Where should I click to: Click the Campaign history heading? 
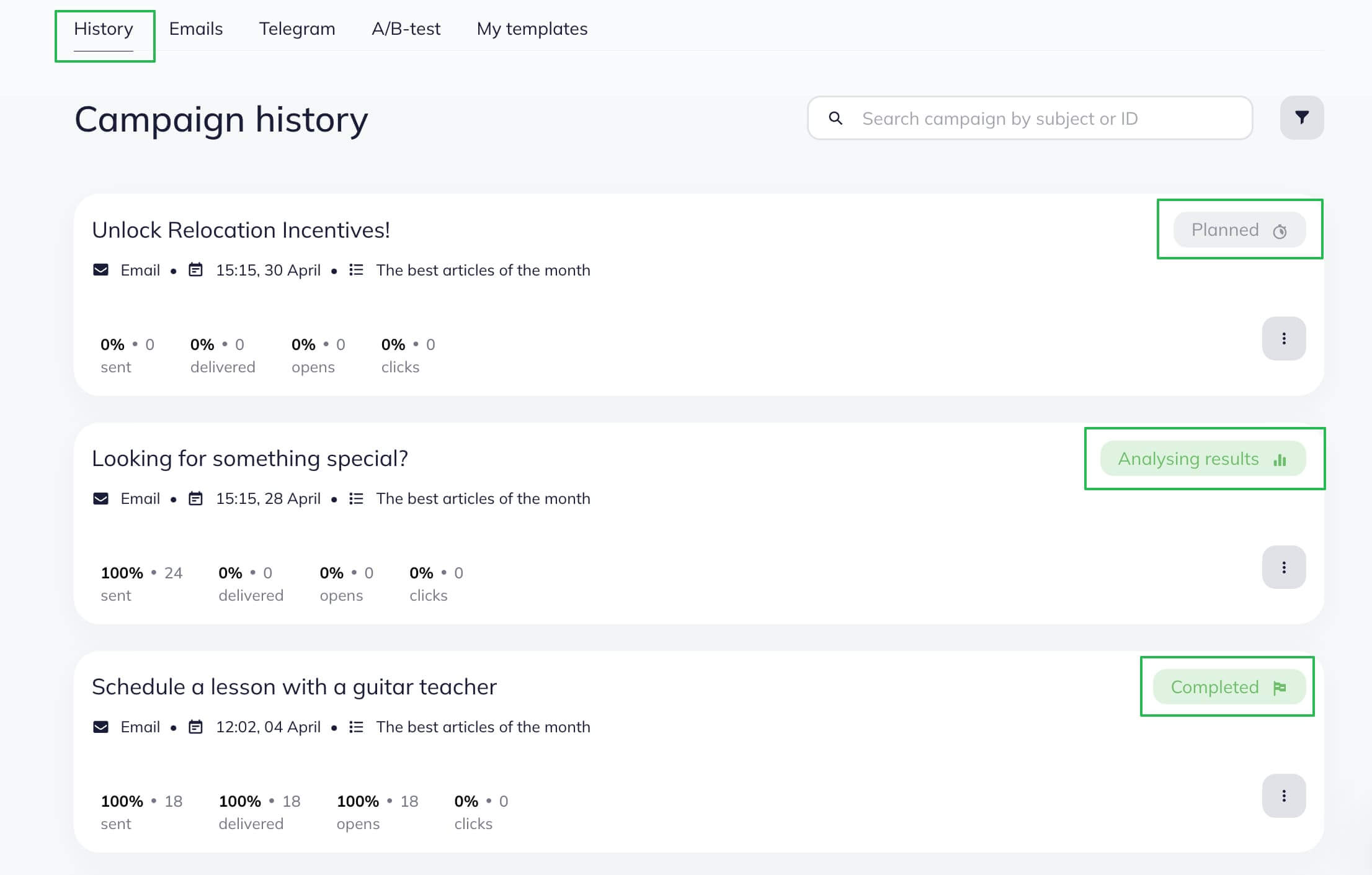click(x=221, y=120)
